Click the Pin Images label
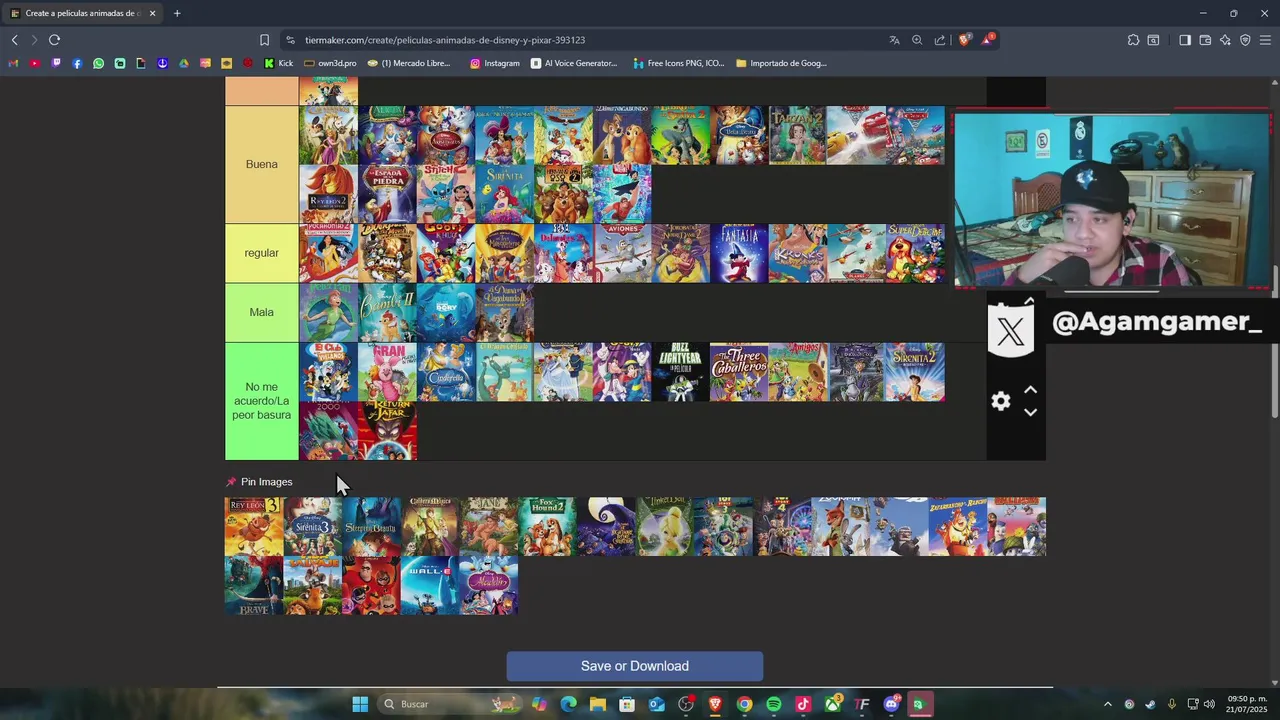The image size is (1280, 720). tap(267, 482)
